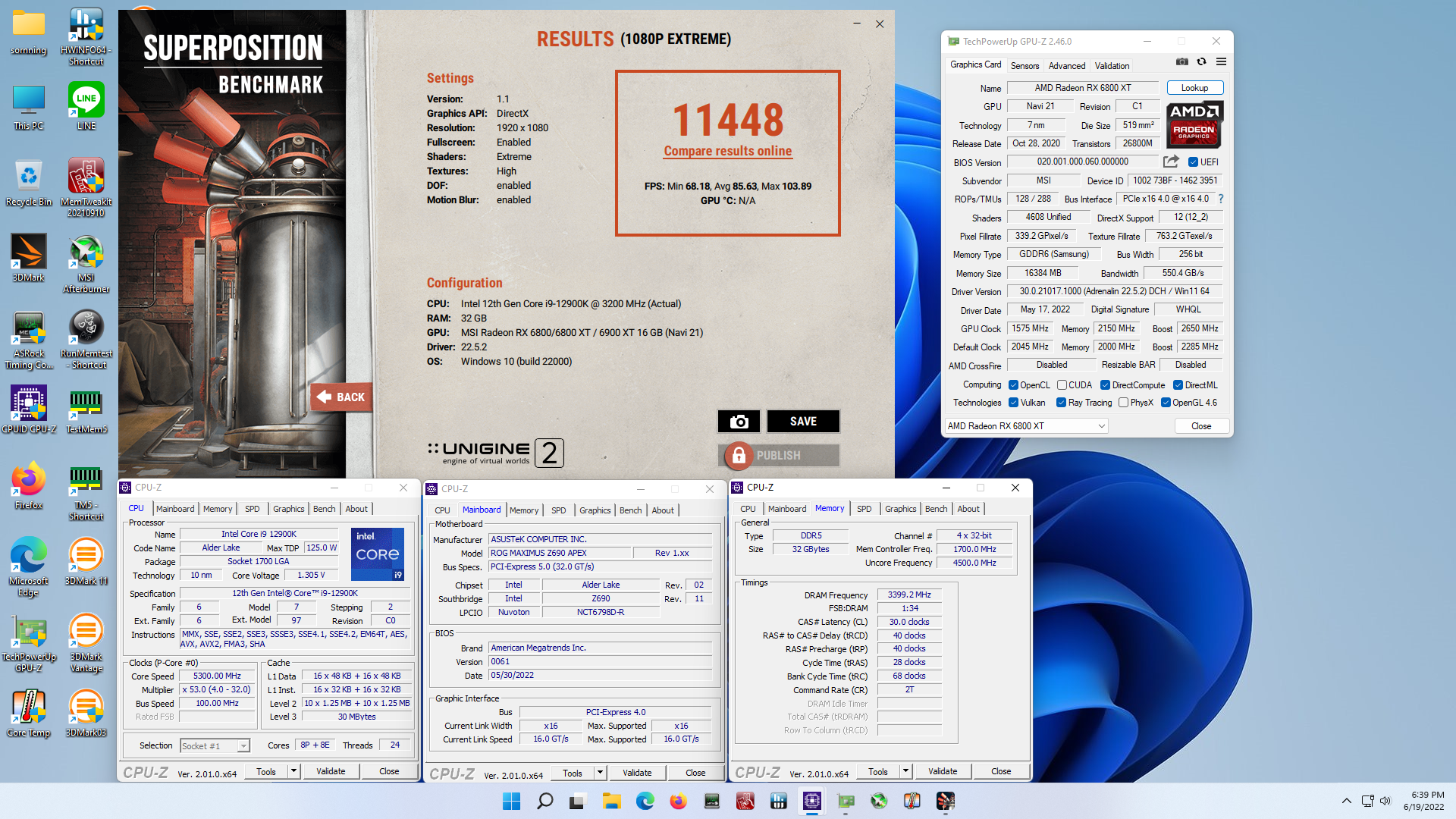Open the LINE desktop icon
Screen dimensions: 1456x819
click(x=86, y=106)
